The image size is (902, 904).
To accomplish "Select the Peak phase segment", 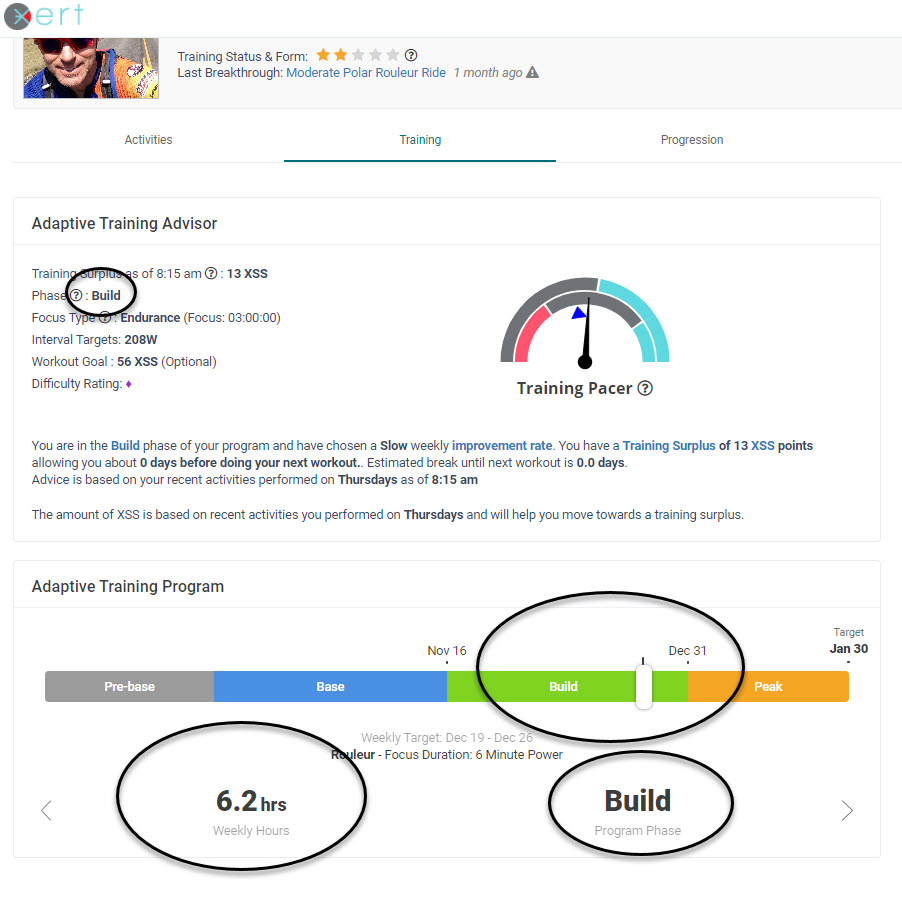I will (x=768, y=686).
